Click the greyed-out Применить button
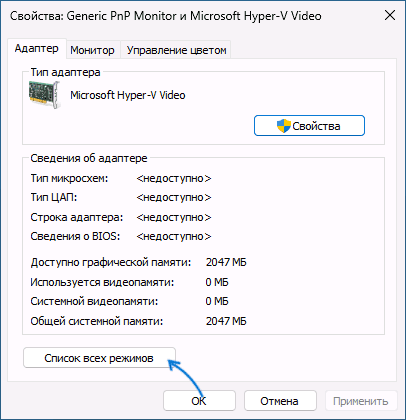Image resolution: width=406 pixels, height=420 pixels. point(361,401)
